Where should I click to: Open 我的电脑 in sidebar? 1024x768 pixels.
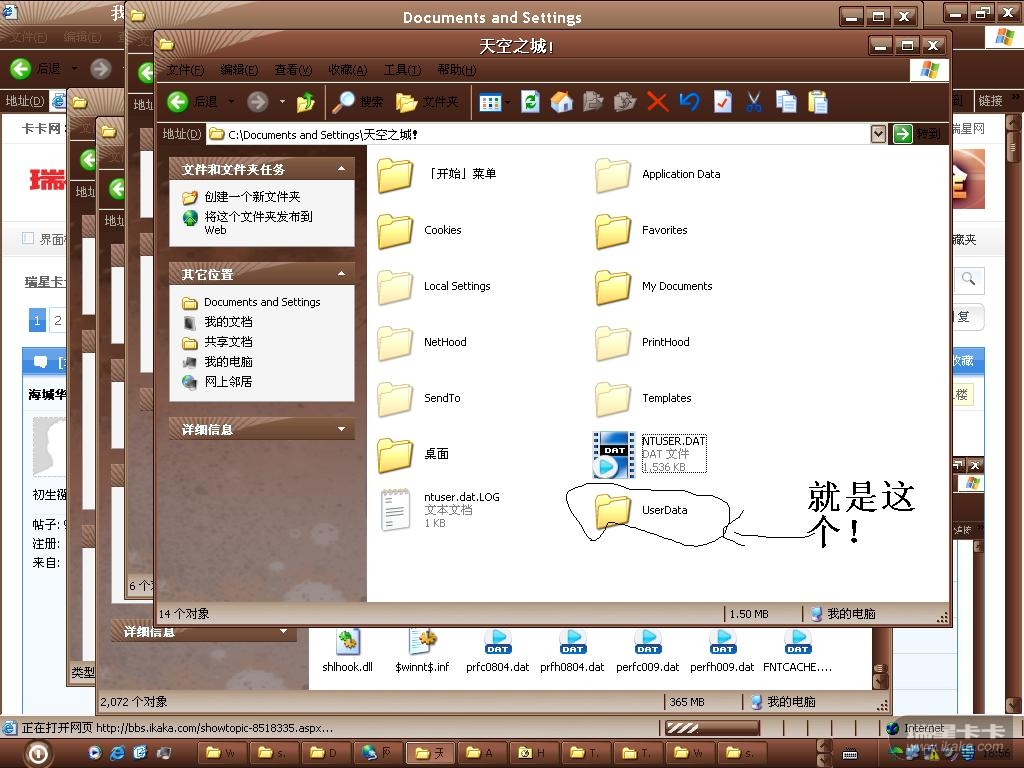coord(228,362)
